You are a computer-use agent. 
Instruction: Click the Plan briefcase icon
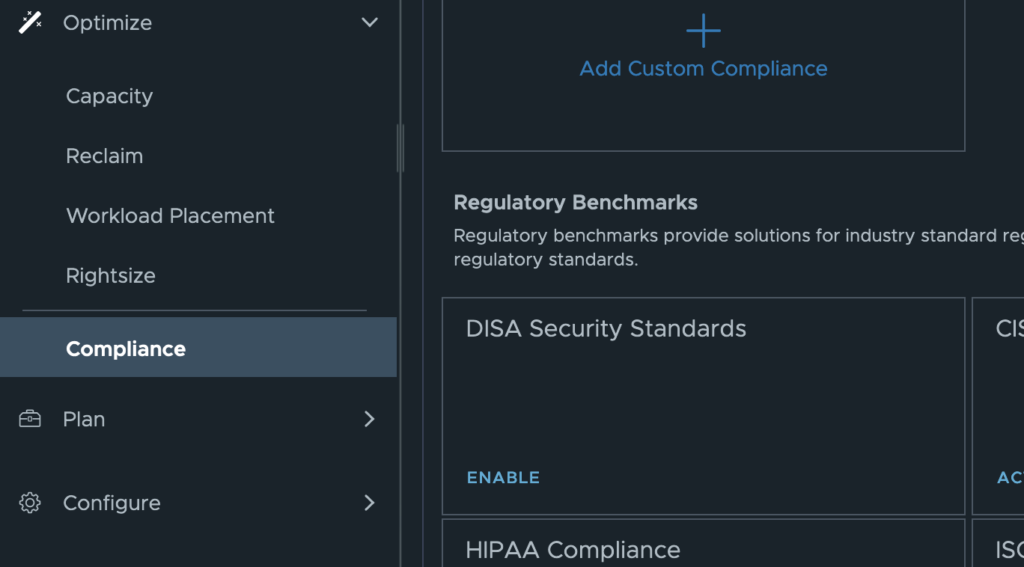(x=30, y=419)
